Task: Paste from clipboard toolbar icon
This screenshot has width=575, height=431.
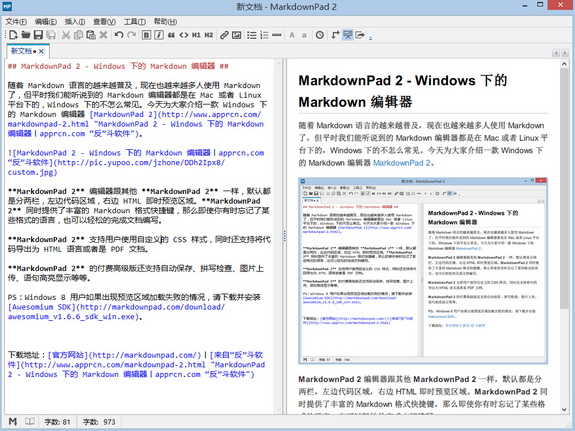Action: tap(91, 35)
